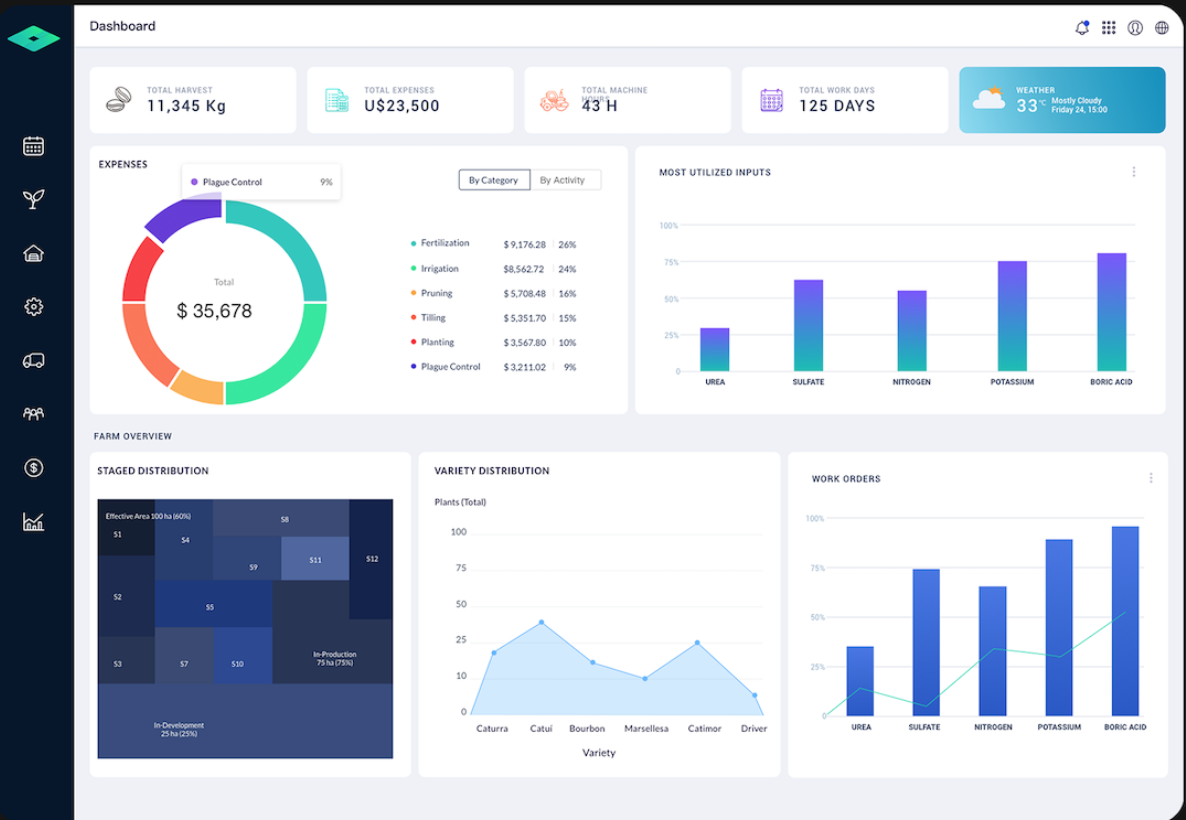Screen dimensions: 1186x820
Task: Open the analytics chart sidebar icon
Action: click(33, 521)
